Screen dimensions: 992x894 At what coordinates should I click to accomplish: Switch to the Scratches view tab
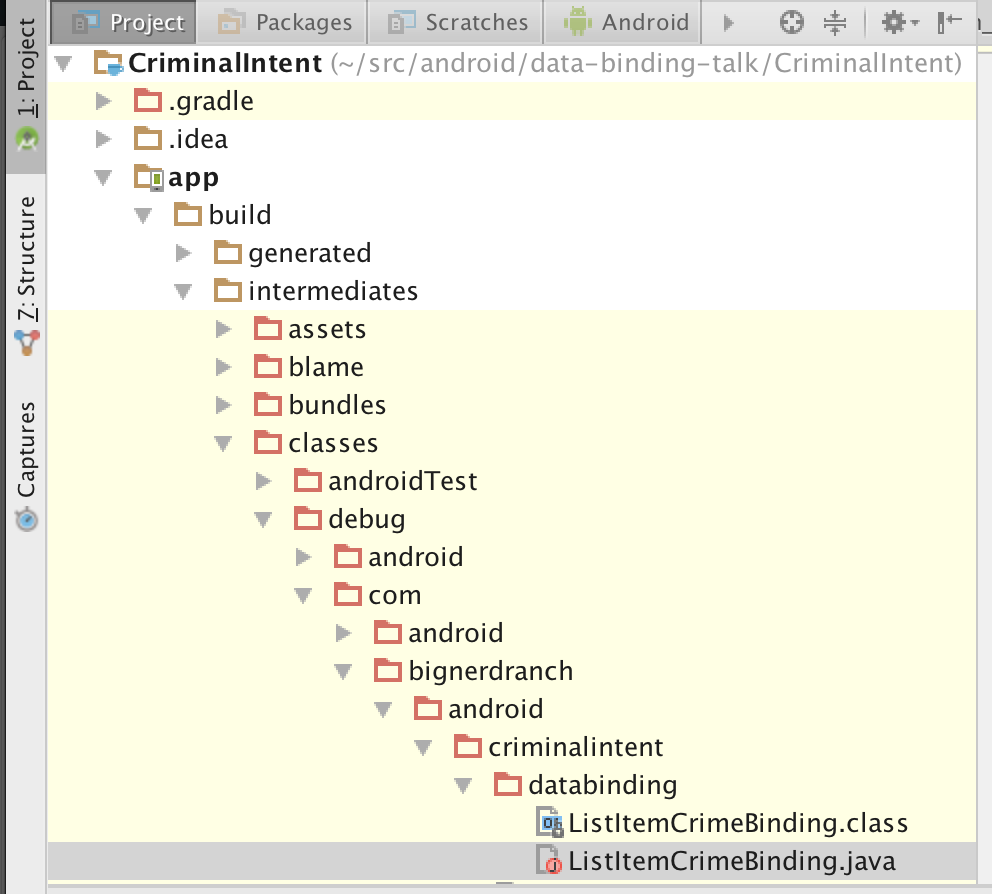coord(456,22)
